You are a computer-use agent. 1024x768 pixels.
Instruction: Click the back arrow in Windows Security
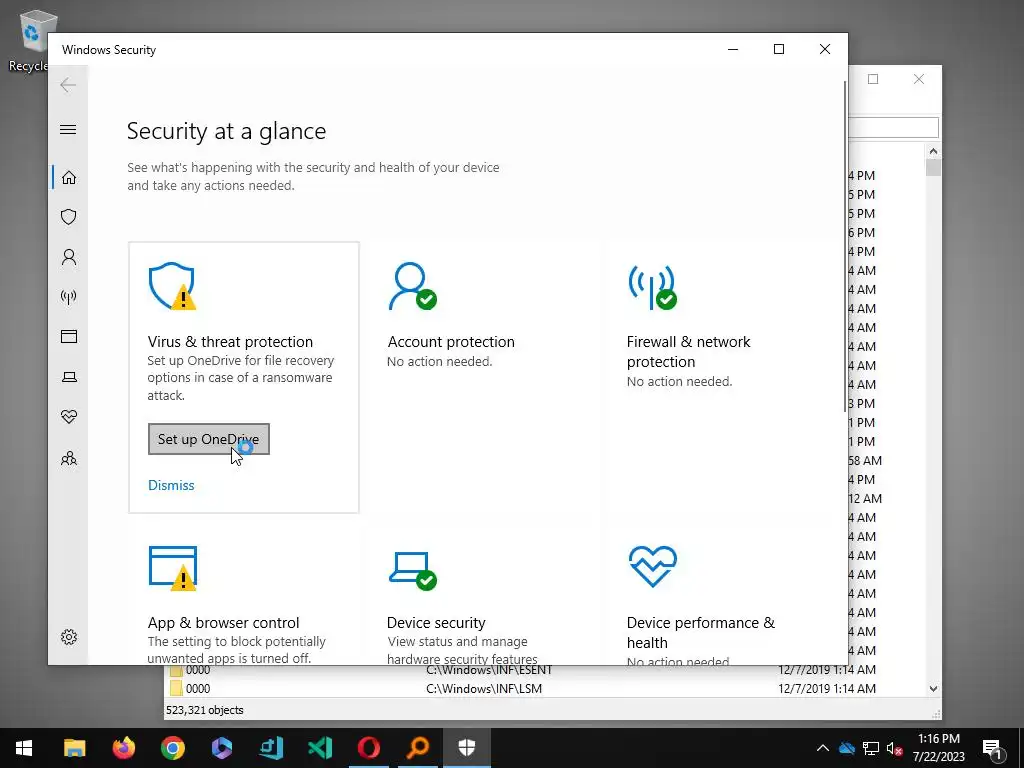pos(68,85)
